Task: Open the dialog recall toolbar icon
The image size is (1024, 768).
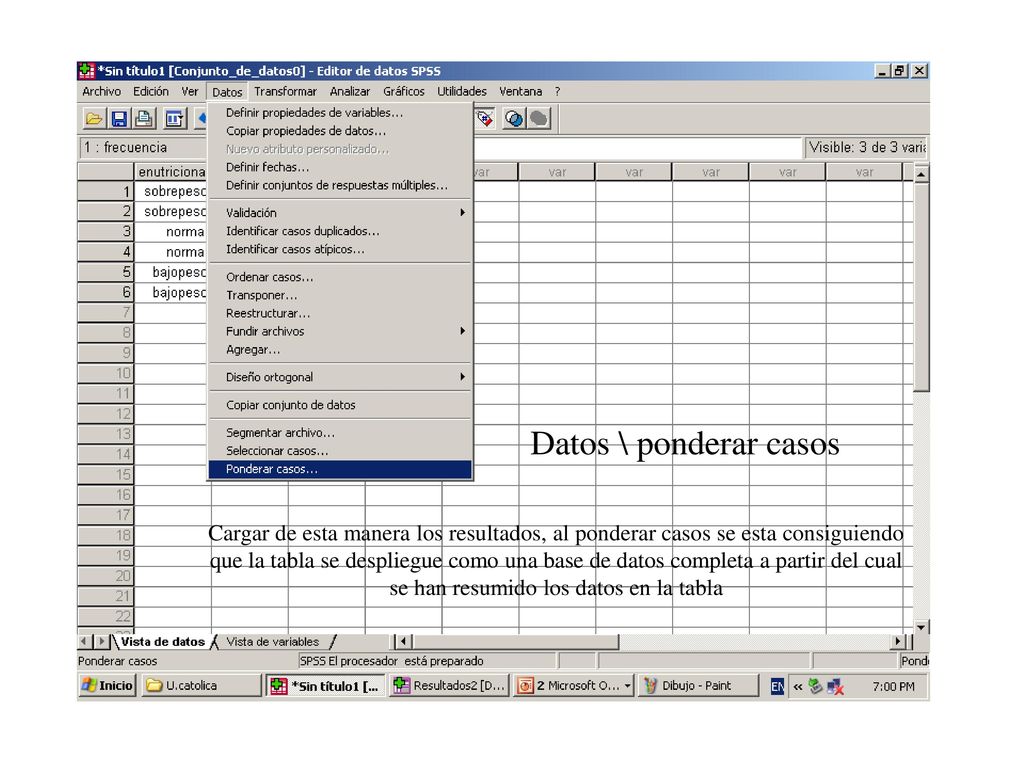Action: pos(174,119)
